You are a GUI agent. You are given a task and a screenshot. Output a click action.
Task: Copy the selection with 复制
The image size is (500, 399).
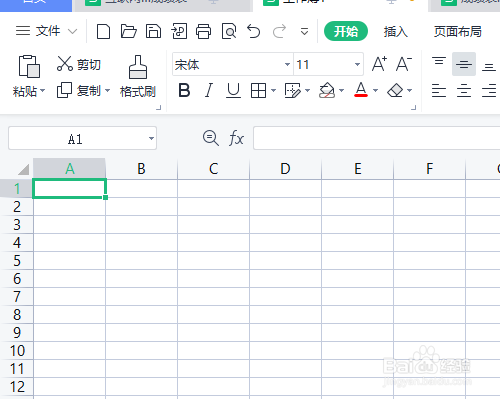coord(79,90)
